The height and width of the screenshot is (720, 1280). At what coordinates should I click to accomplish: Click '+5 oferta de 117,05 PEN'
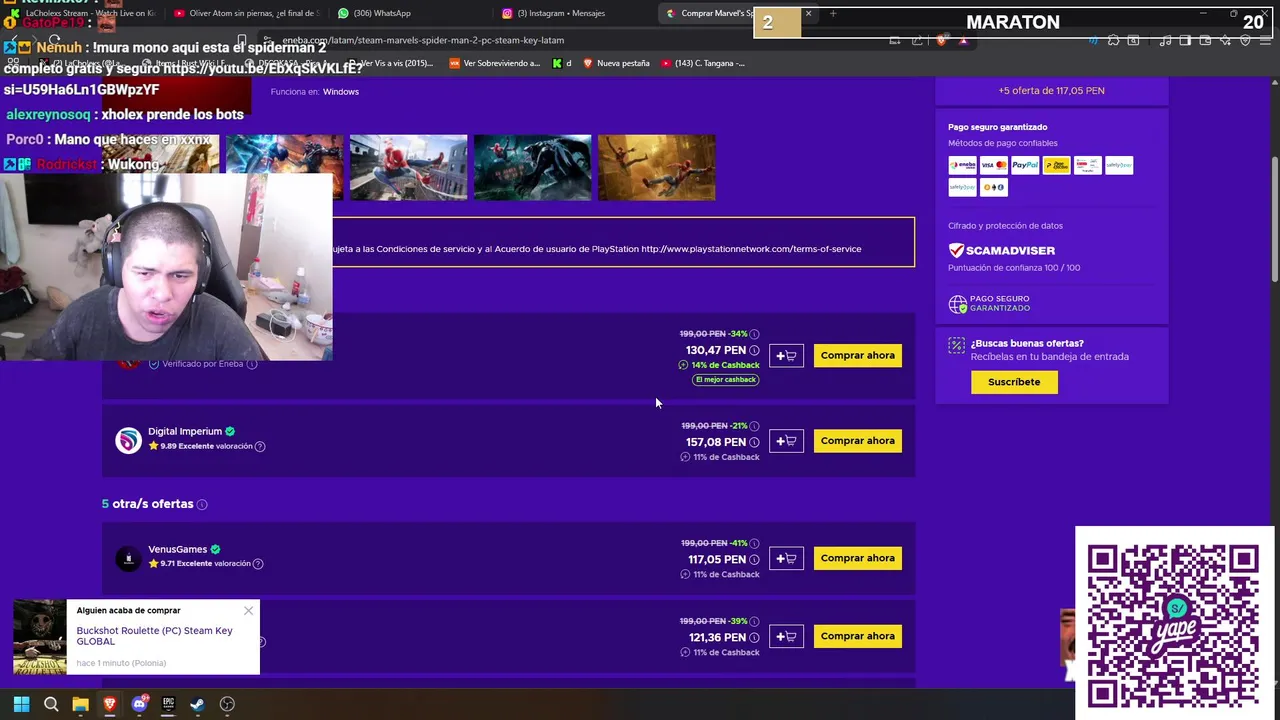(x=1051, y=91)
